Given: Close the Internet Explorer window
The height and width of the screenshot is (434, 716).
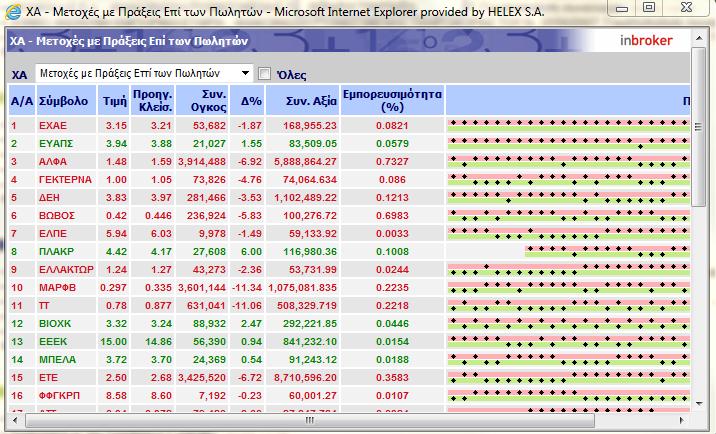Looking at the screenshot, I should click(x=686, y=7).
